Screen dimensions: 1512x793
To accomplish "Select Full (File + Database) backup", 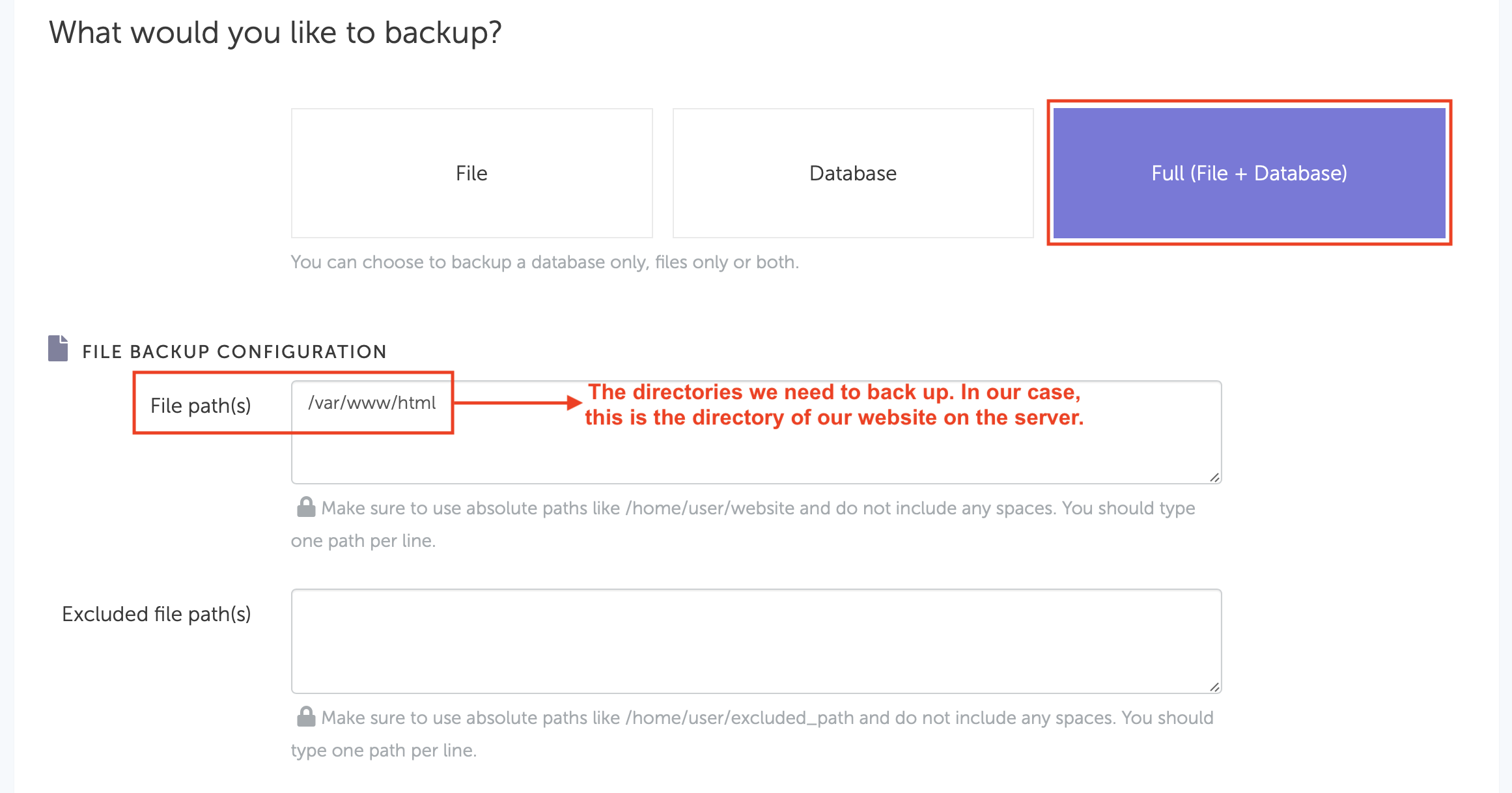I will click(1249, 173).
